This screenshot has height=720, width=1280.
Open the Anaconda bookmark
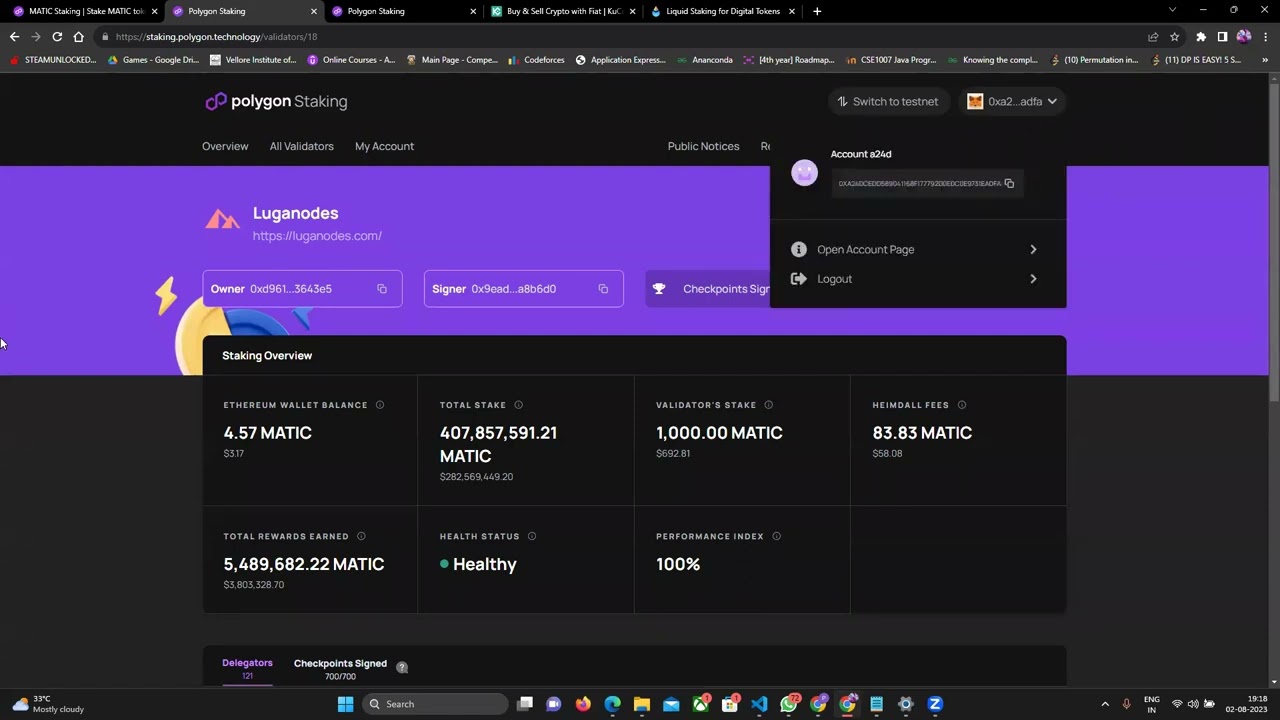[705, 60]
